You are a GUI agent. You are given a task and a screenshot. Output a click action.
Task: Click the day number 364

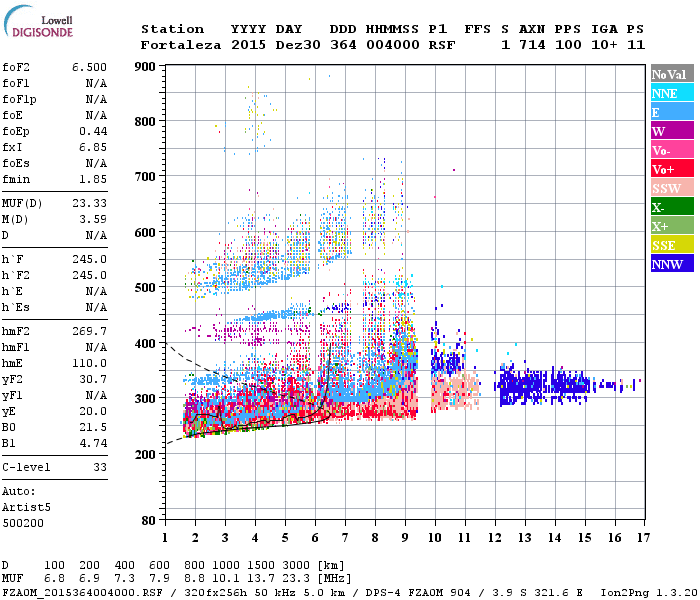click(x=343, y=45)
